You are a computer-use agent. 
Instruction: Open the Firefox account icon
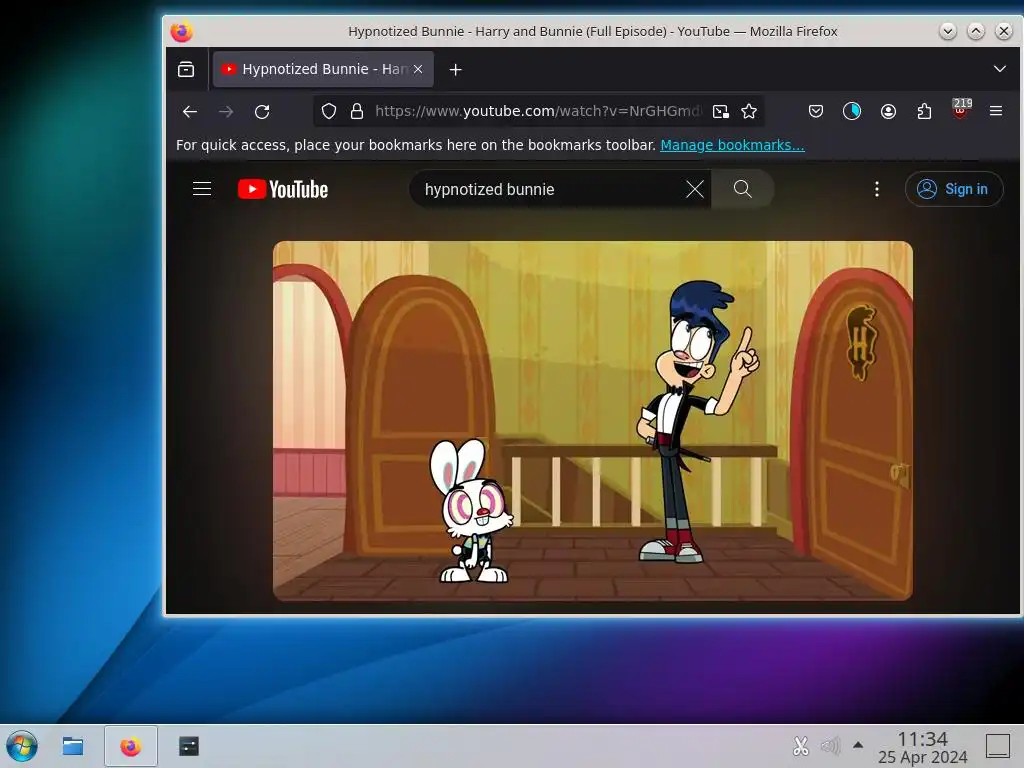[x=888, y=112]
